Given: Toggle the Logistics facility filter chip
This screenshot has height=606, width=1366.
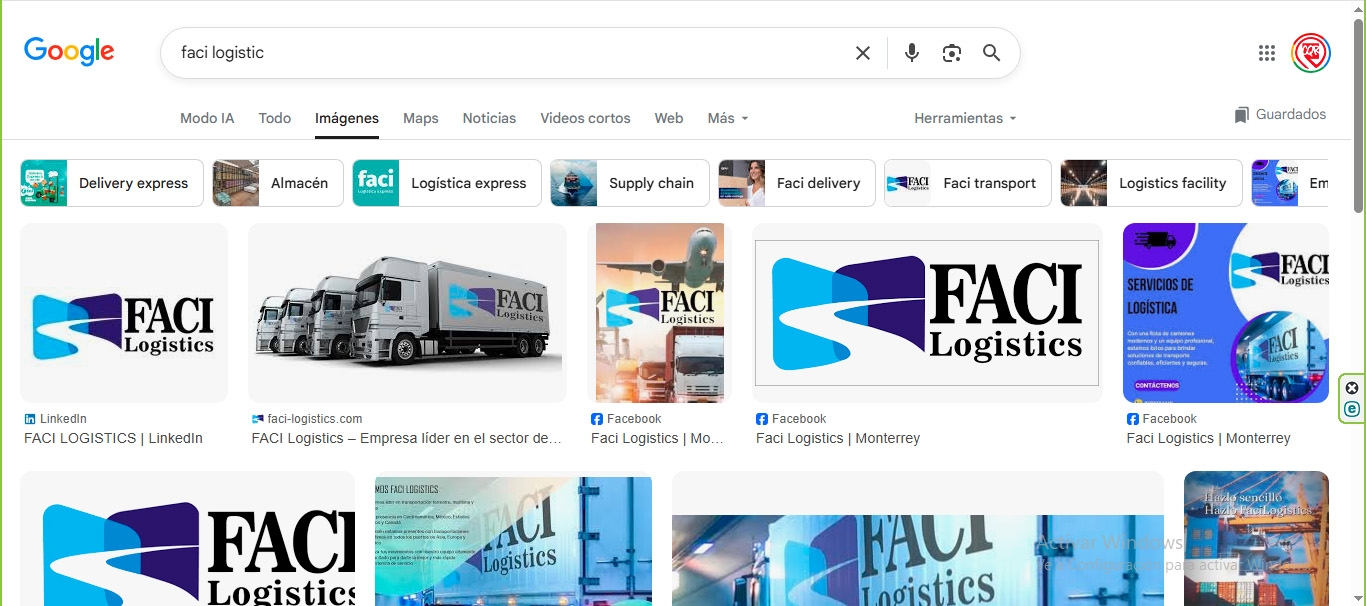Looking at the screenshot, I should pyautogui.click(x=1150, y=183).
